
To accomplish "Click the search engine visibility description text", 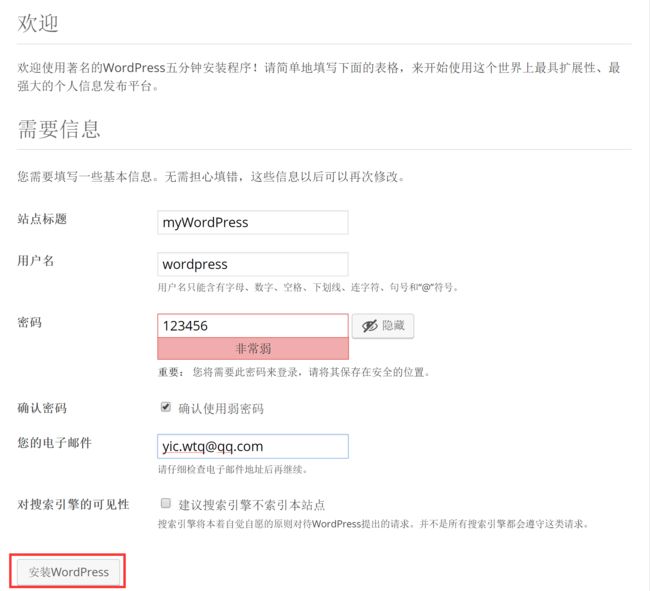I will coord(374,524).
